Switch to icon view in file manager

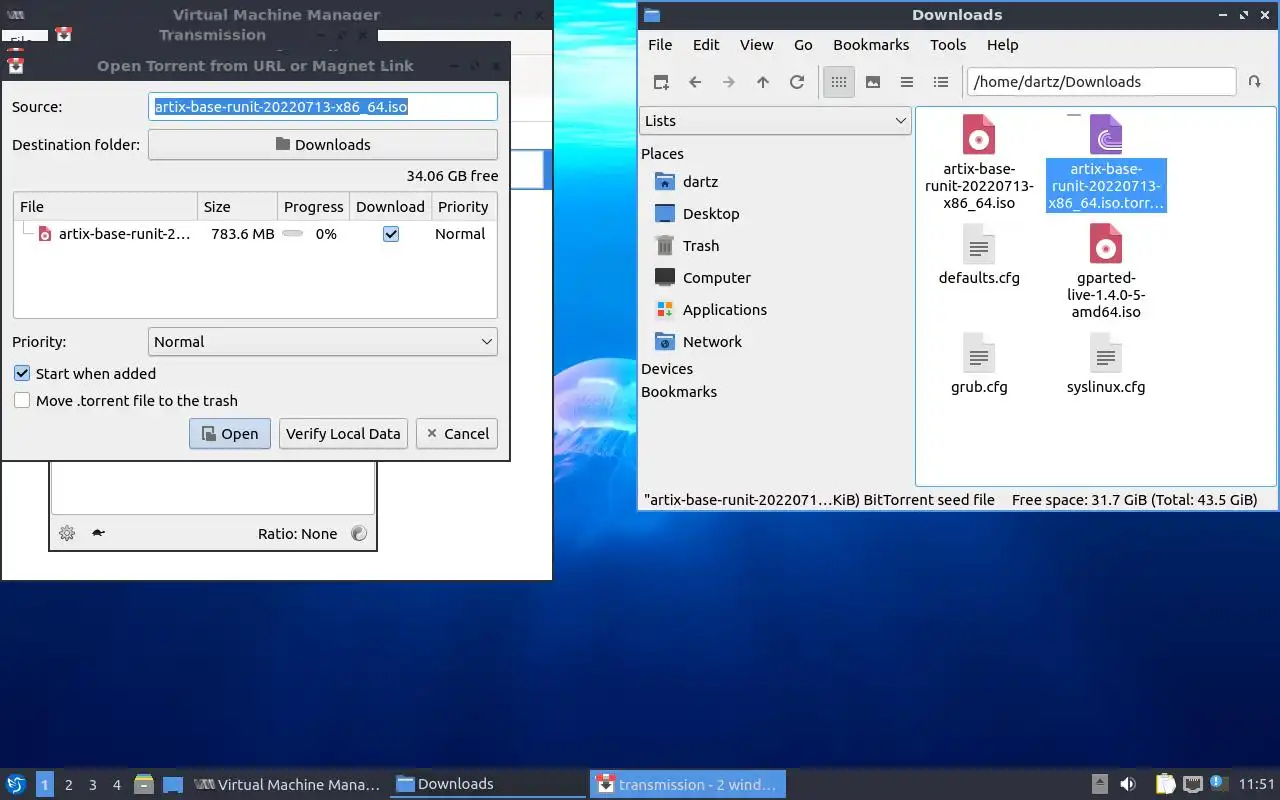click(839, 82)
